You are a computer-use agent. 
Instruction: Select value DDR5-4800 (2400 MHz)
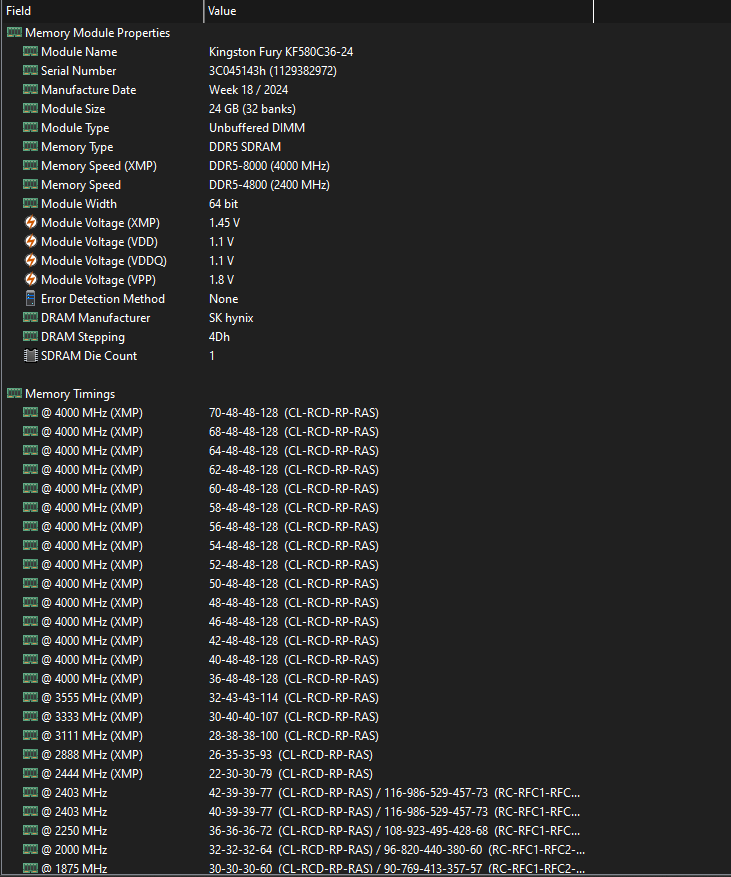coord(269,185)
